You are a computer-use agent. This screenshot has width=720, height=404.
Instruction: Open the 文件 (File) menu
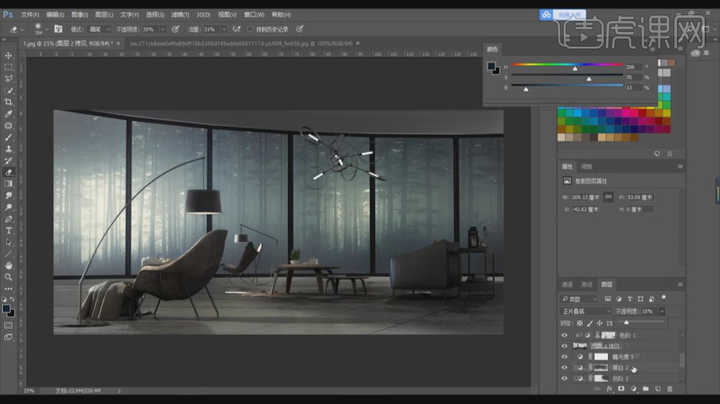point(30,15)
